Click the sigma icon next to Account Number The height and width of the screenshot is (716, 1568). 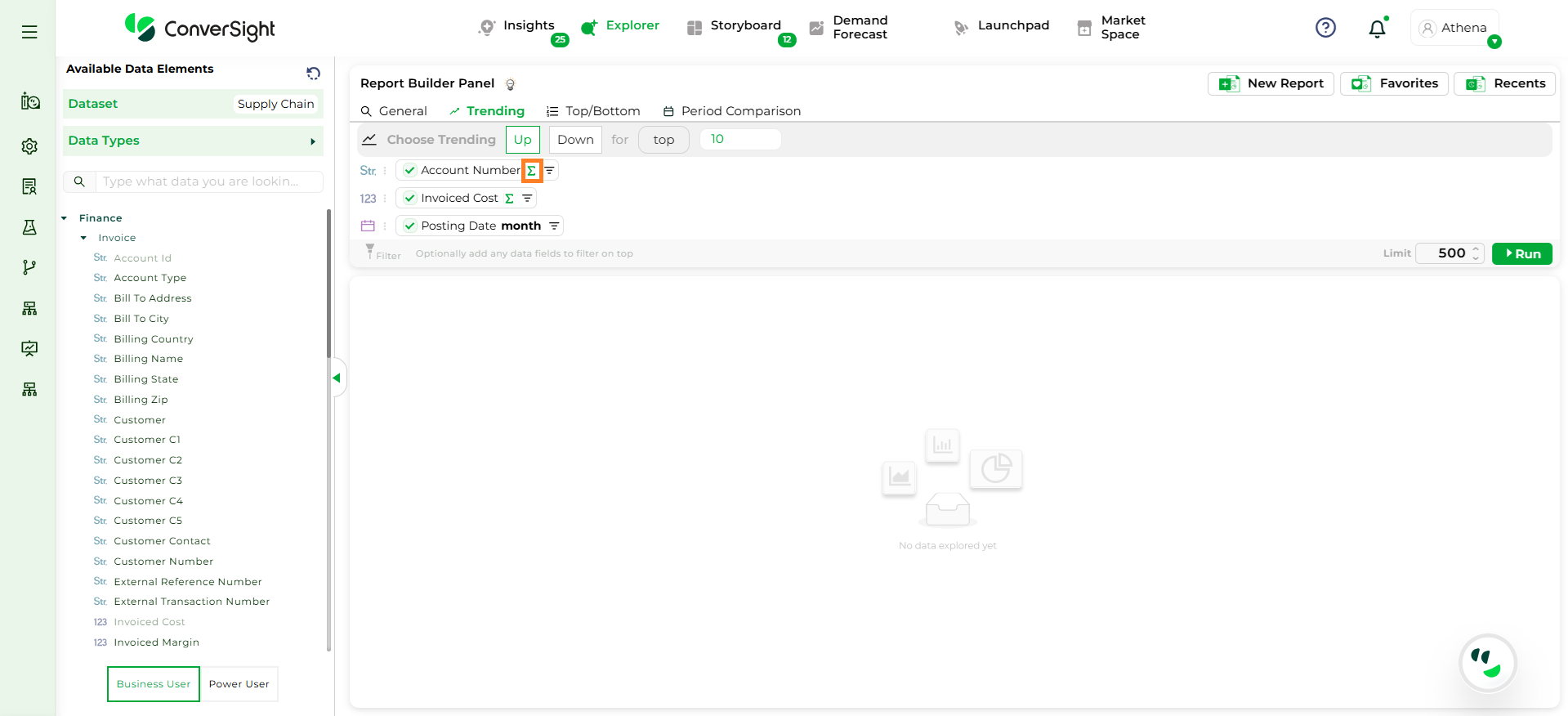pyautogui.click(x=532, y=171)
